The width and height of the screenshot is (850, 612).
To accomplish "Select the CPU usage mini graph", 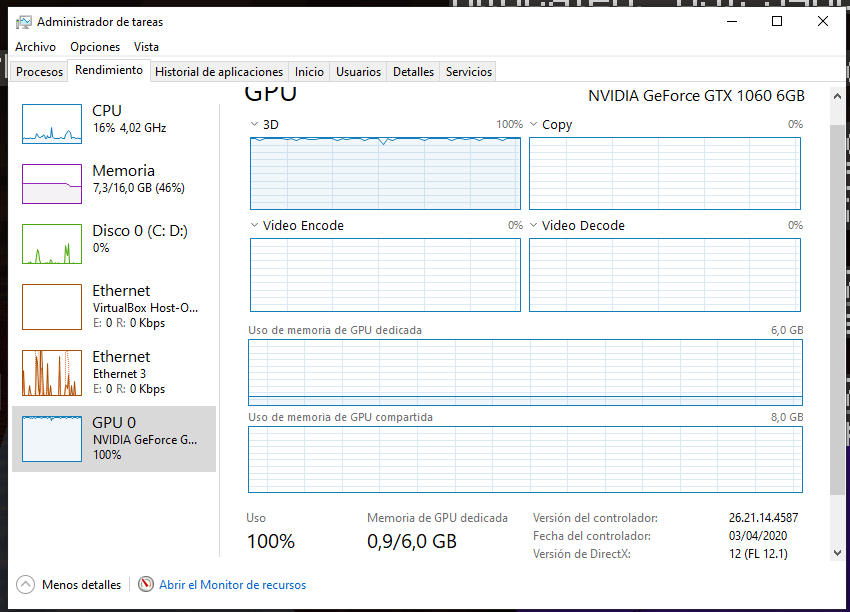I will coord(52,124).
